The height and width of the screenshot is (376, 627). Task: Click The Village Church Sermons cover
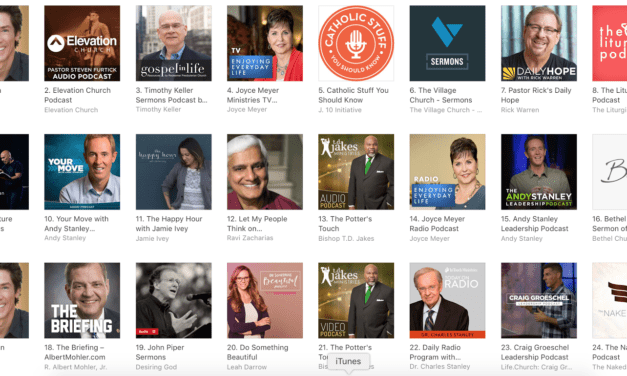tap(447, 43)
